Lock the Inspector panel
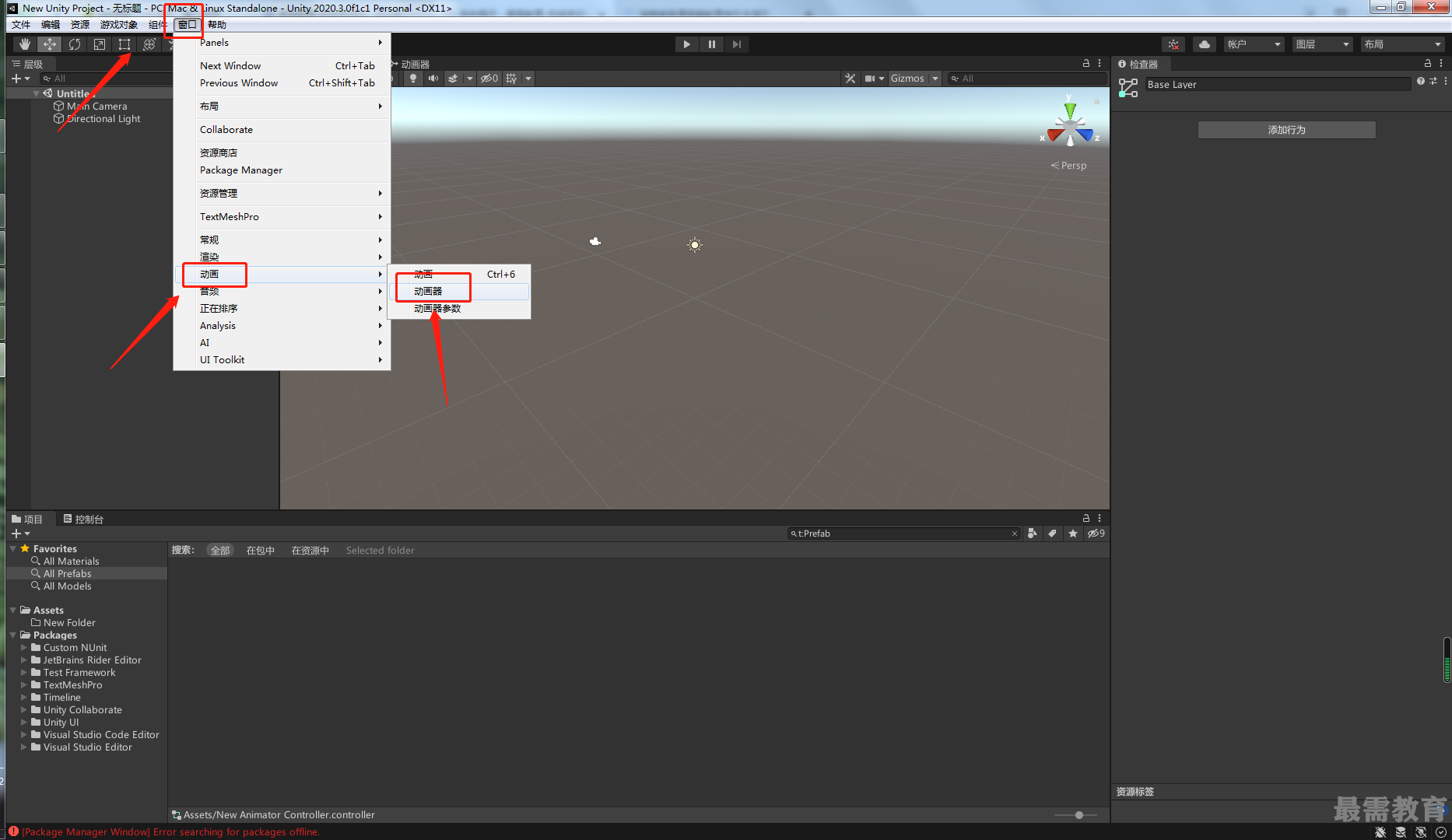 1428,64
